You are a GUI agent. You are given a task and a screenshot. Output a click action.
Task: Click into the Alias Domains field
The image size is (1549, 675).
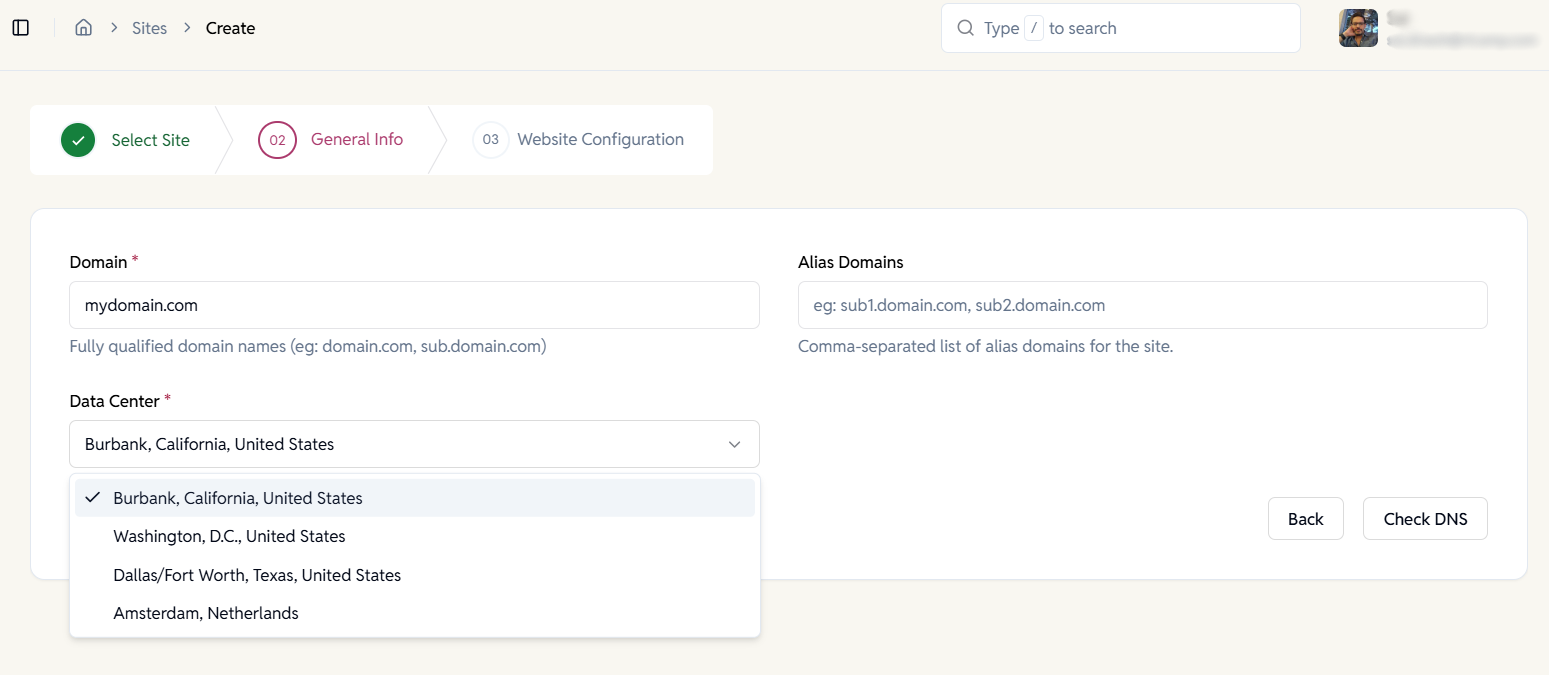(x=1142, y=305)
